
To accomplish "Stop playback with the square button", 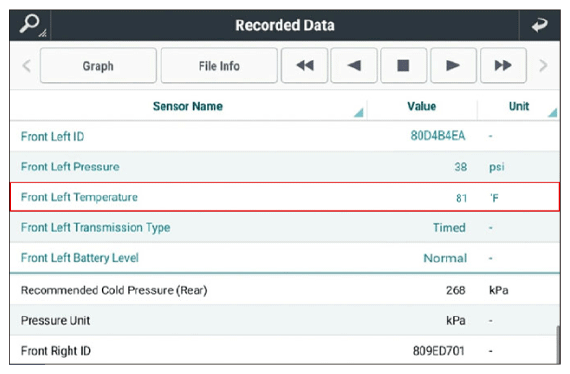I will click(x=403, y=66).
